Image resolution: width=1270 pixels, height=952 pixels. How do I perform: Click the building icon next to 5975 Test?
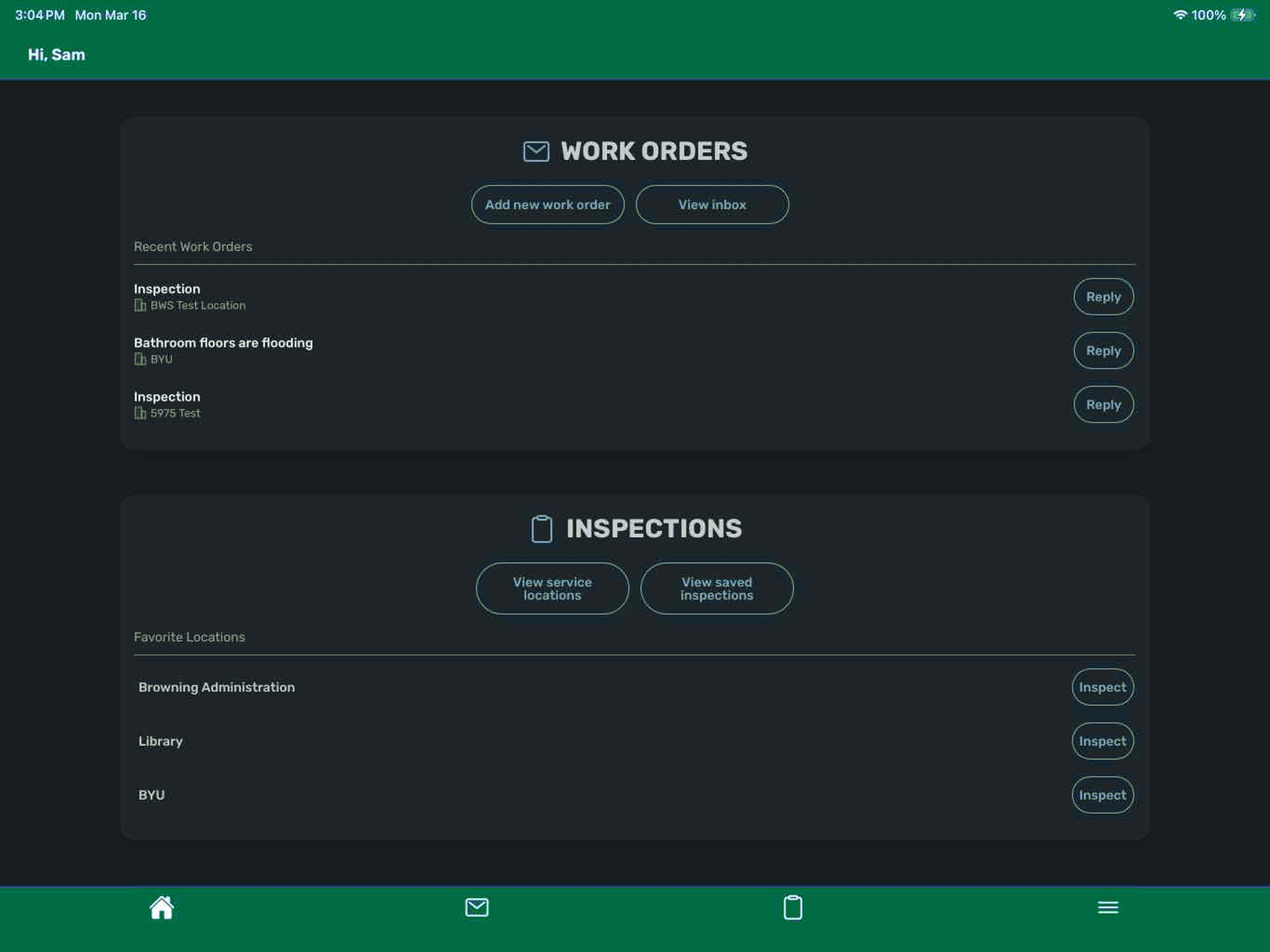coord(140,413)
